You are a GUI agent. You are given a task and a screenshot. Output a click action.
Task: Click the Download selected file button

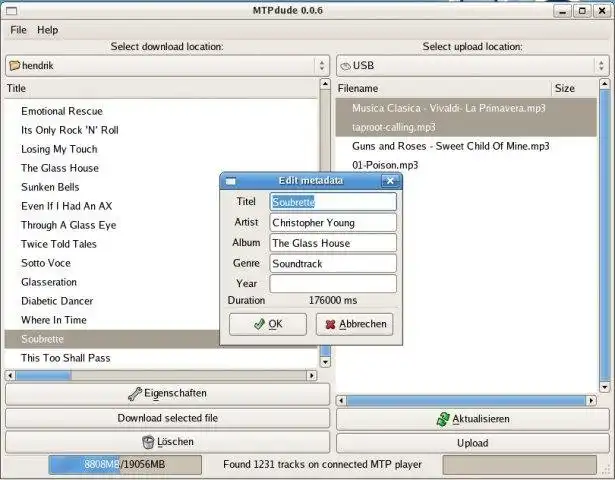pyautogui.click(x=167, y=418)
